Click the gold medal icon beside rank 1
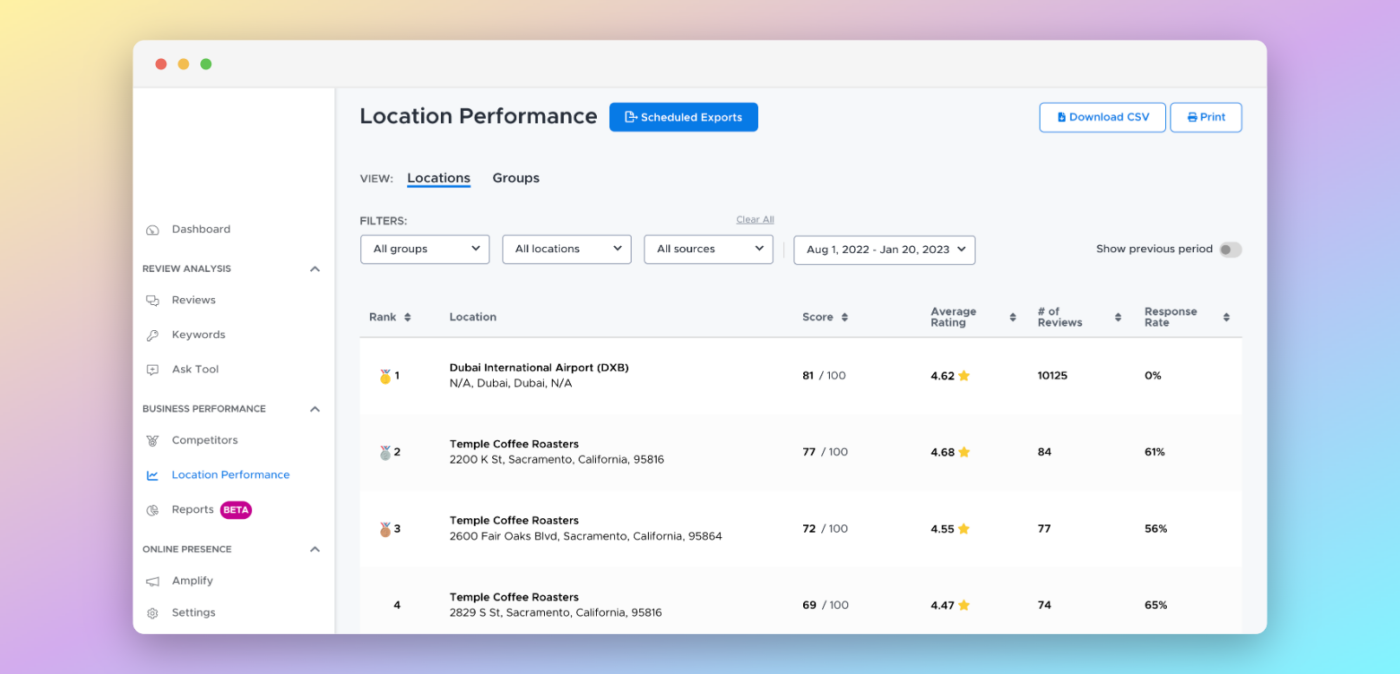 click(x=383, y=375)
